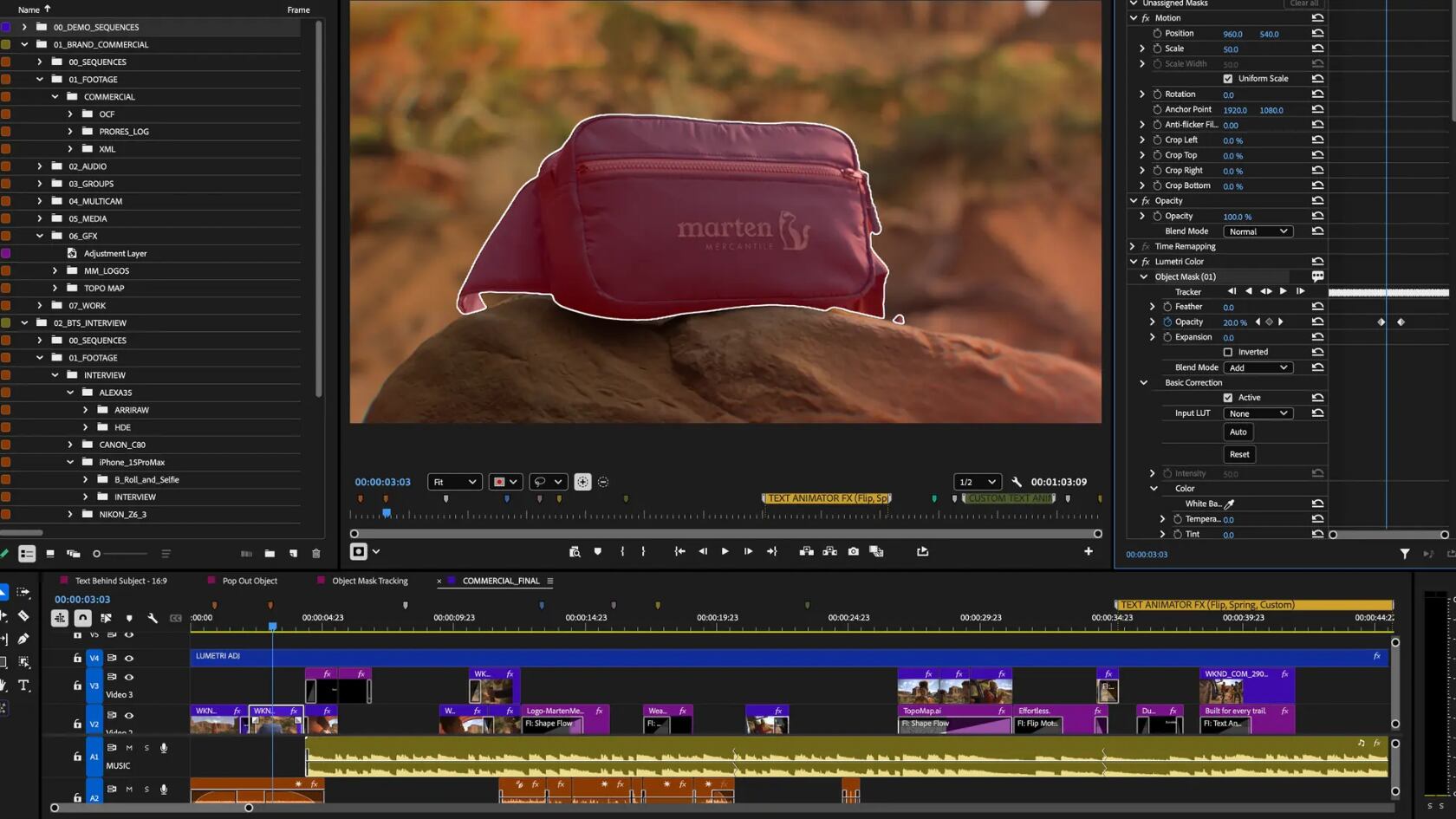Expand the 02_AUDIO bin

(x=40, y=166)
